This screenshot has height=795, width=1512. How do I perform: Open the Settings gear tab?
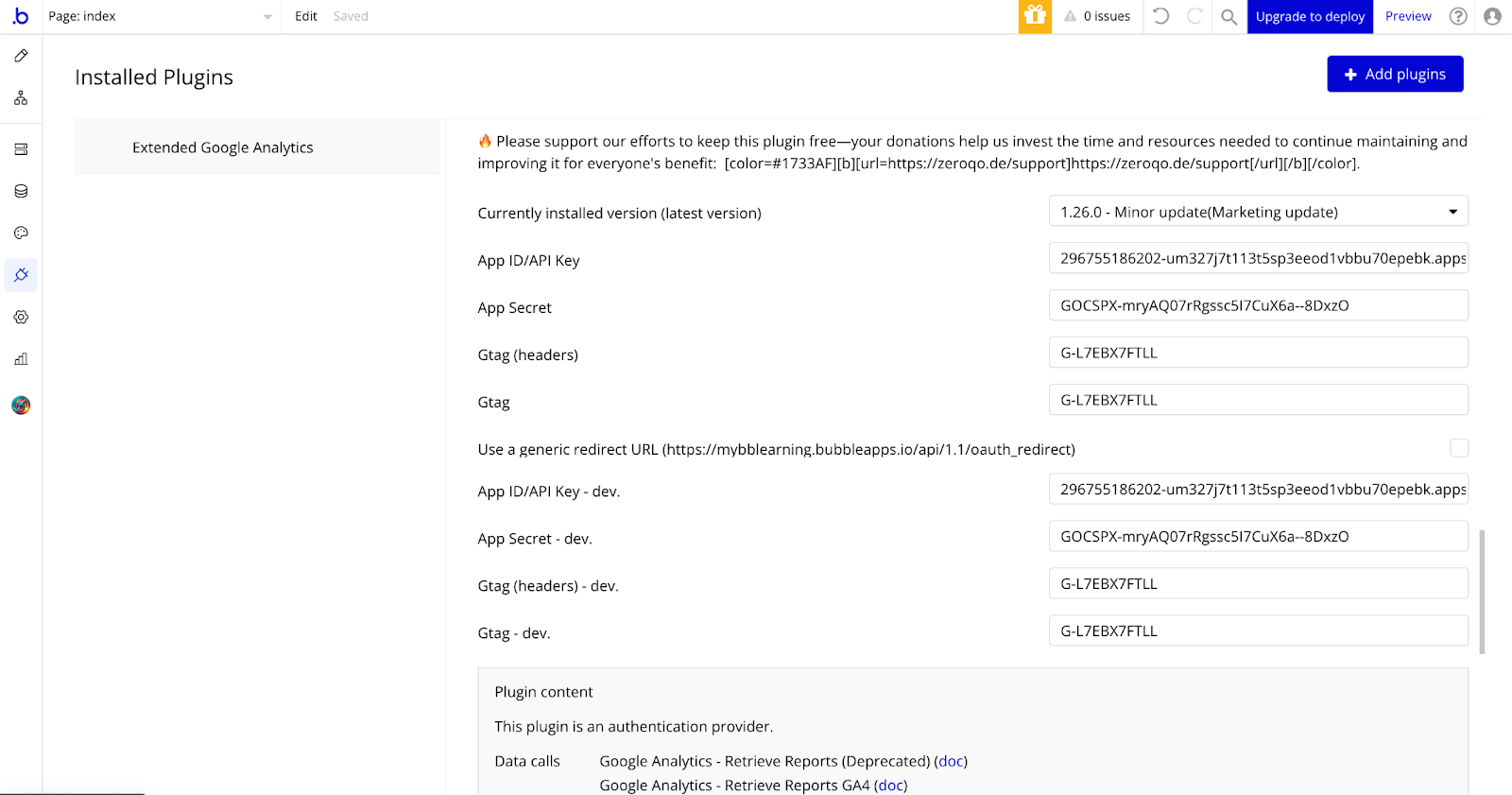click(x=21, y=318)
